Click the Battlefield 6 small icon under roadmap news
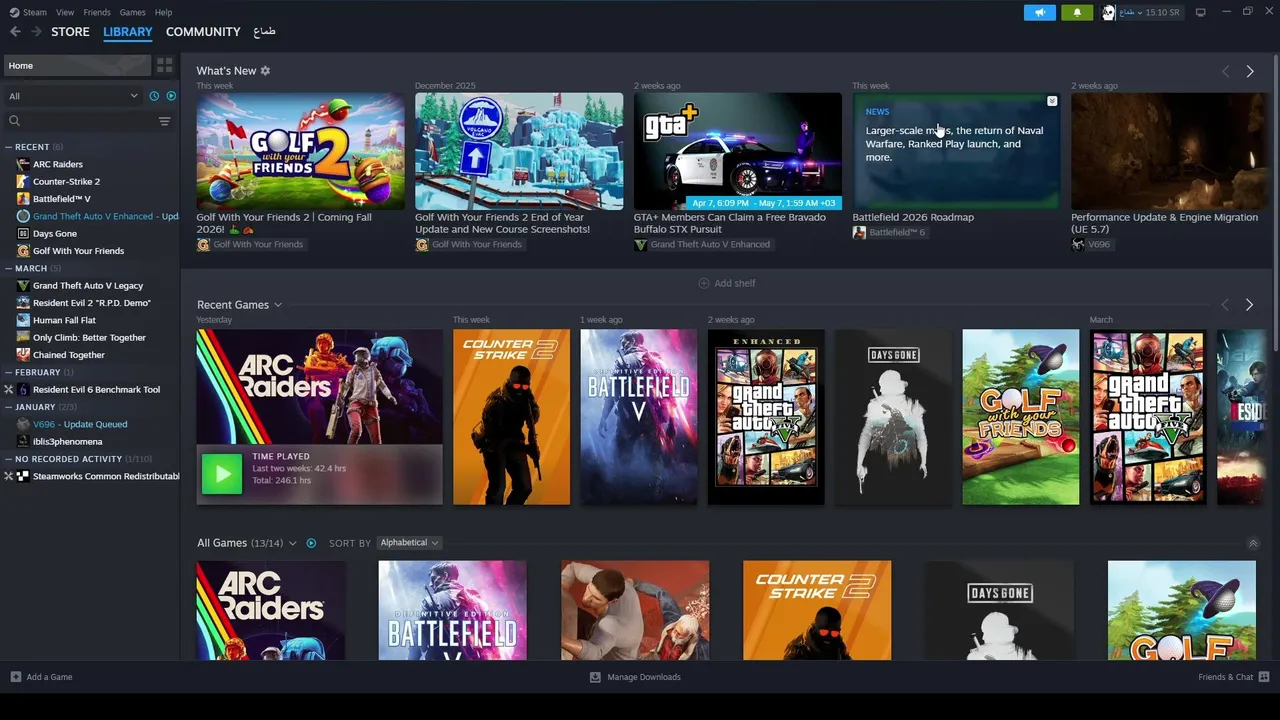The width and height of the screenshot is (1280, 720). pyautogui.click(x=859, y=232)
